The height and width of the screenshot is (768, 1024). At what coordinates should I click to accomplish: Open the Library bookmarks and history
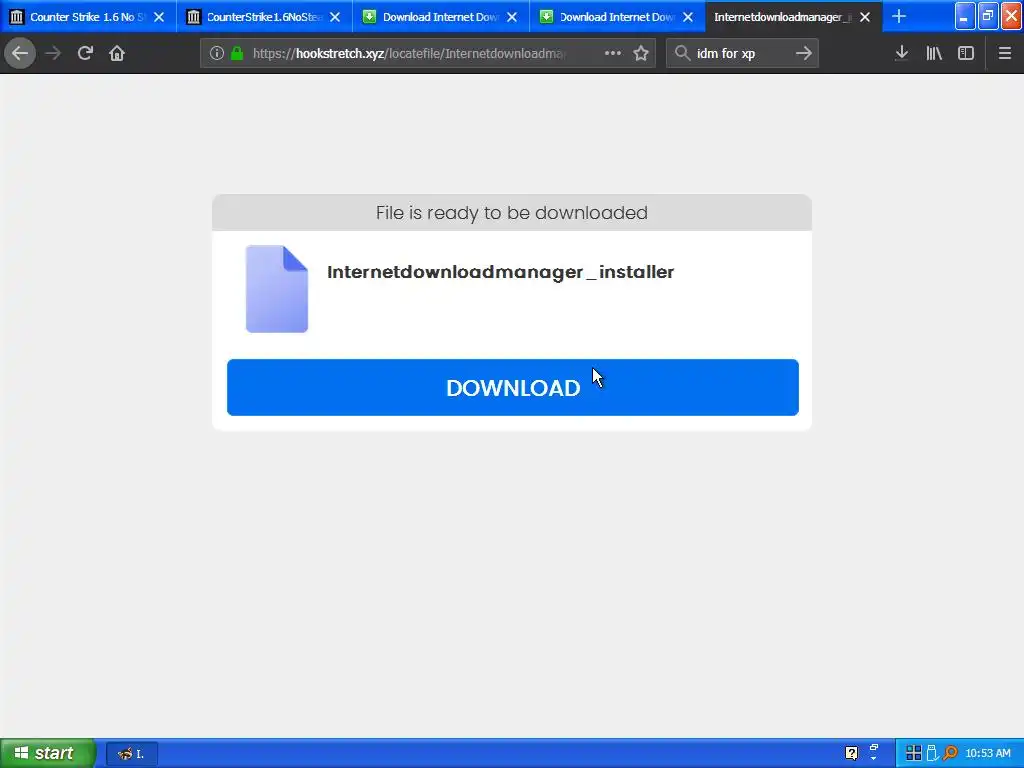[934, 53]
